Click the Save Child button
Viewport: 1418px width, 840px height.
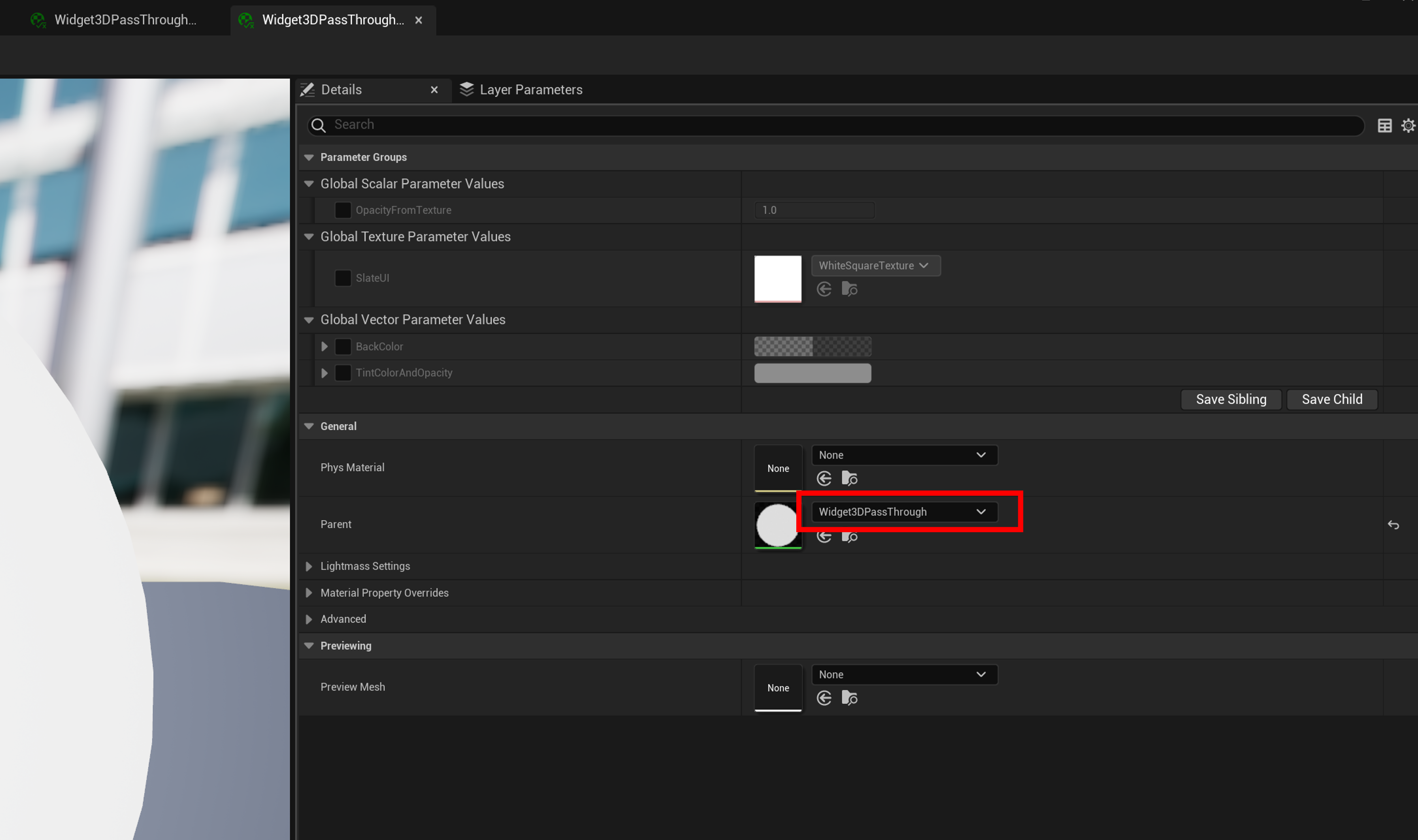coord(1331,399)
